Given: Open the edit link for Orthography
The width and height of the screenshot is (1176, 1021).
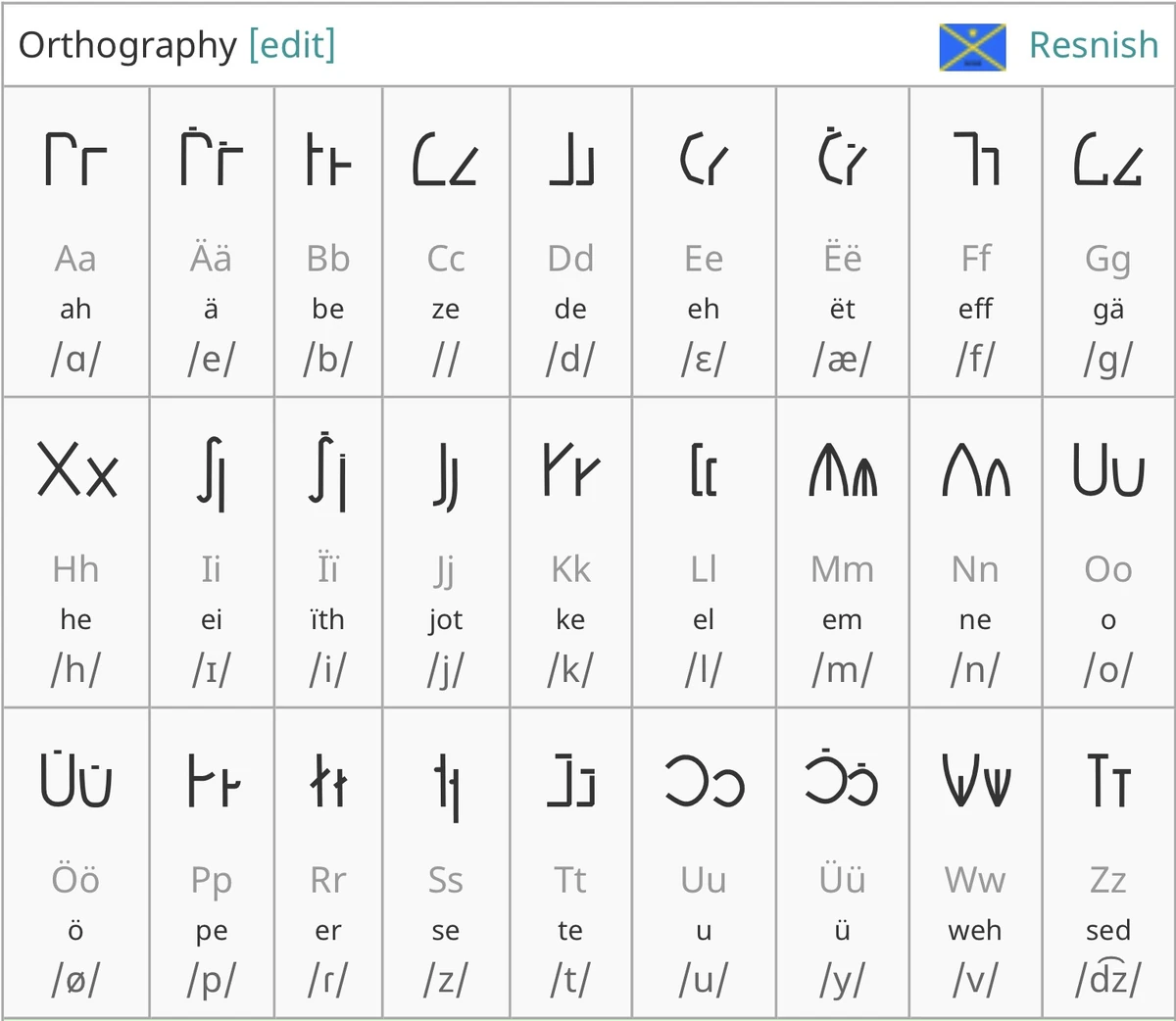Looking at the screenshot, I should click(x=293, y=45).
